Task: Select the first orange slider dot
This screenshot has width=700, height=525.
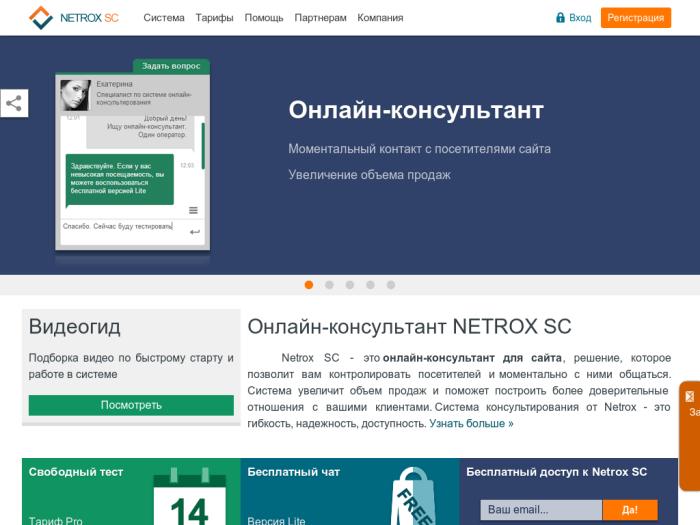Action: tap(308, 285)
